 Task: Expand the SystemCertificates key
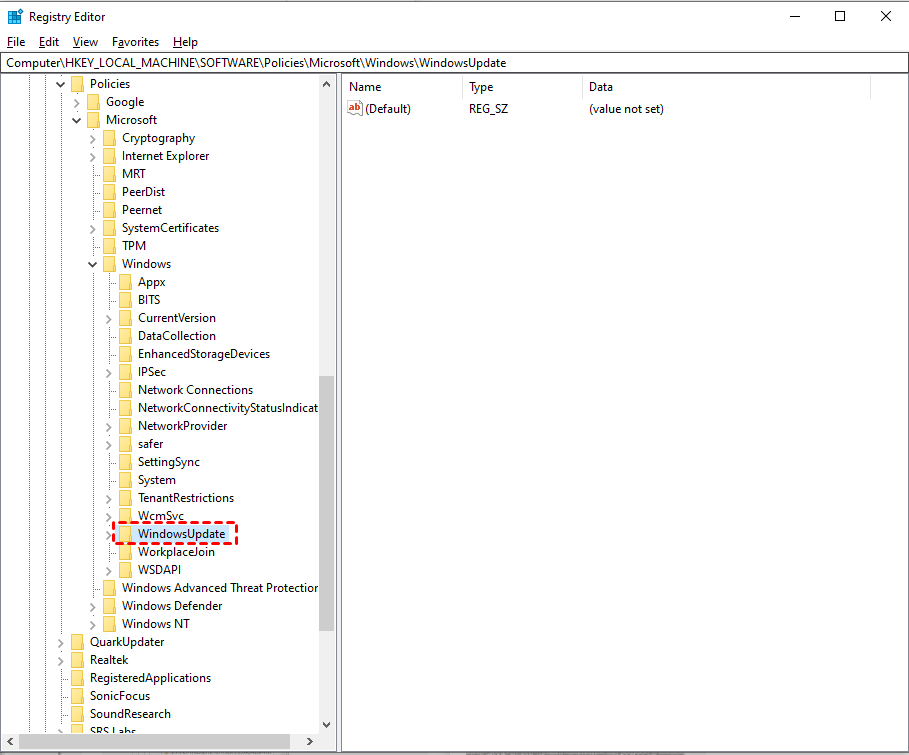click(x=93, y=228)
